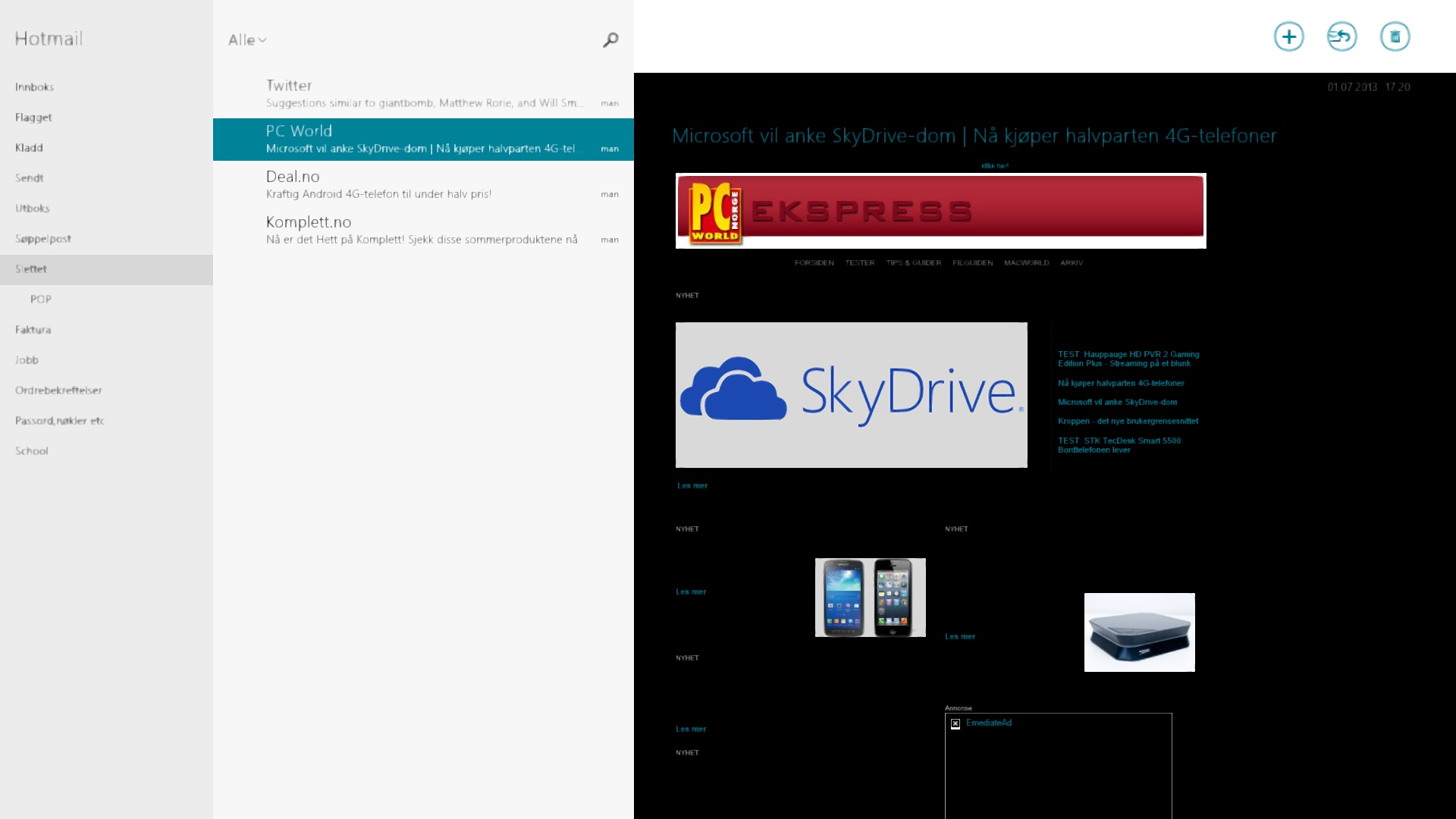1456x819 pixels.
Task: Click the email subject headline
Action: [974, 136]
